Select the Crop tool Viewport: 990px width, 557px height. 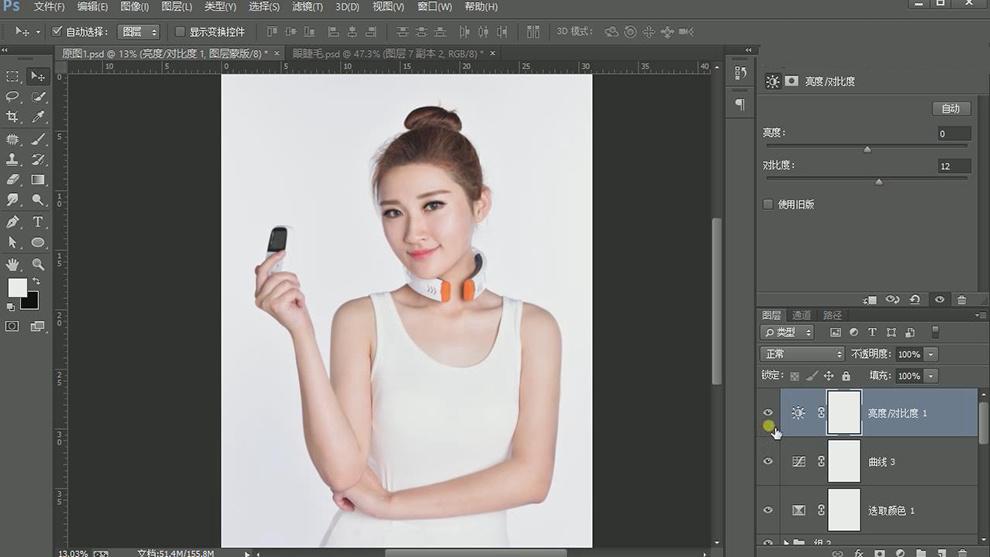[x=13, y=118]
